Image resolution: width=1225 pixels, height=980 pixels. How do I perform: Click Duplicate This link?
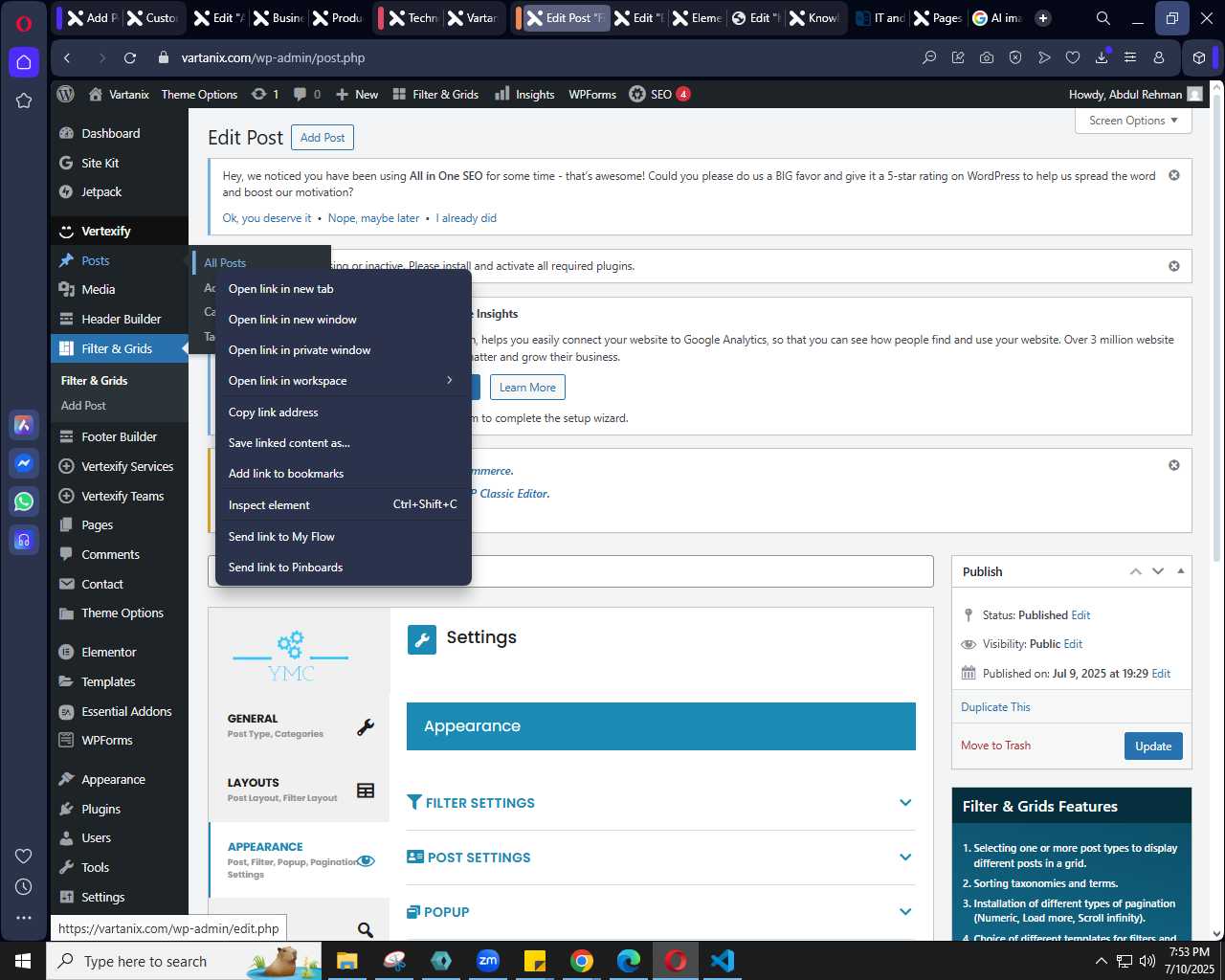[x=995, y=707]
